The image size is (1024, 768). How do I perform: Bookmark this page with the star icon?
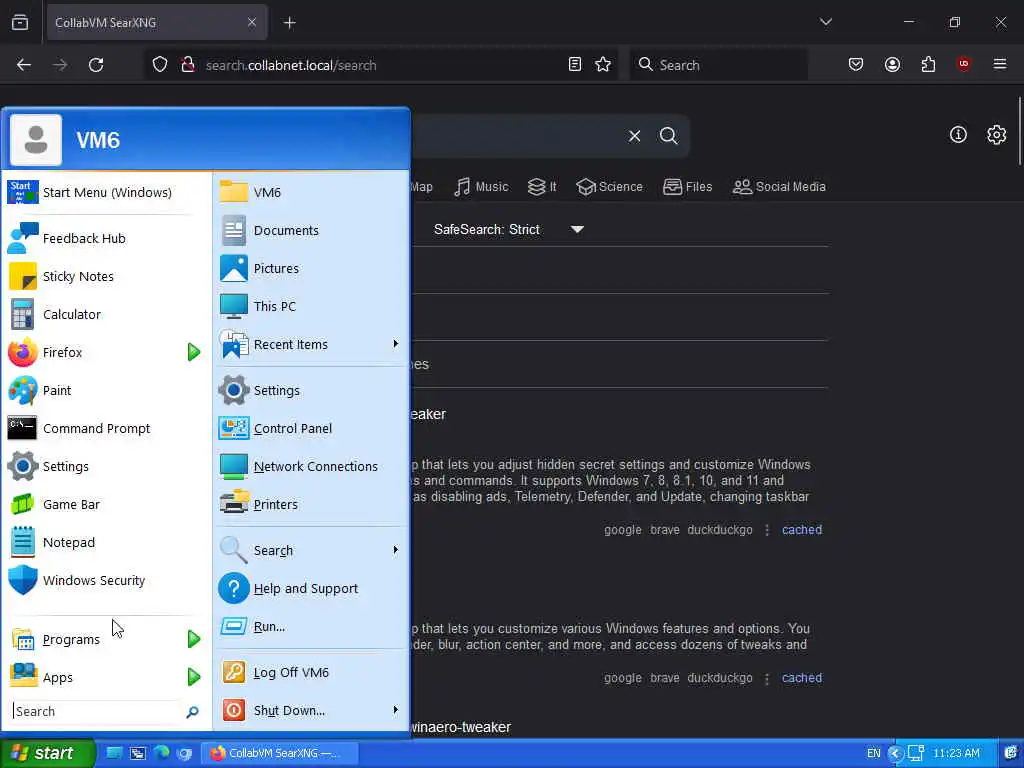[603, 65]
